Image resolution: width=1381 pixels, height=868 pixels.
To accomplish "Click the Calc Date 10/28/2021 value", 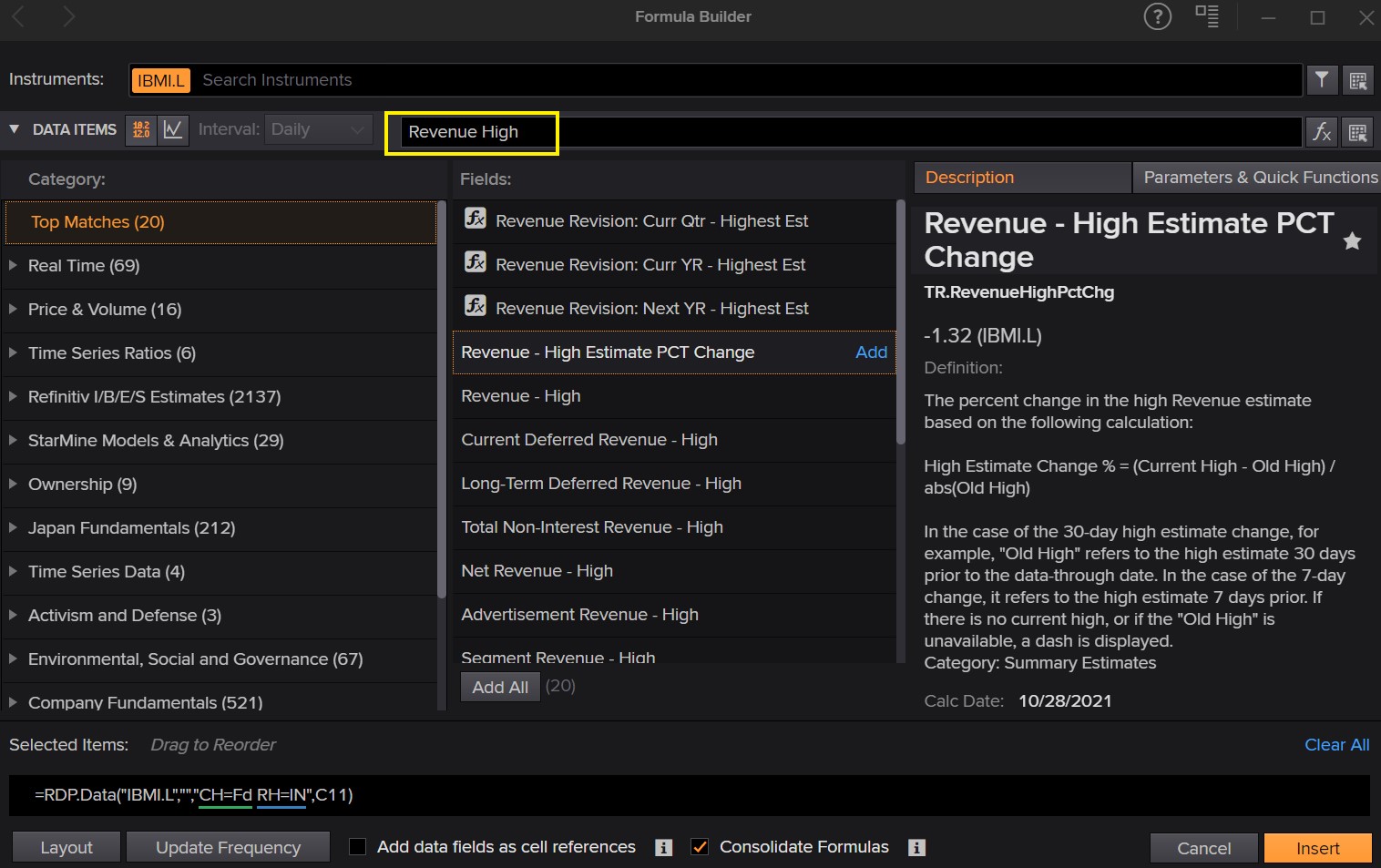I will pyautogui.click(x=1065, y=701).
